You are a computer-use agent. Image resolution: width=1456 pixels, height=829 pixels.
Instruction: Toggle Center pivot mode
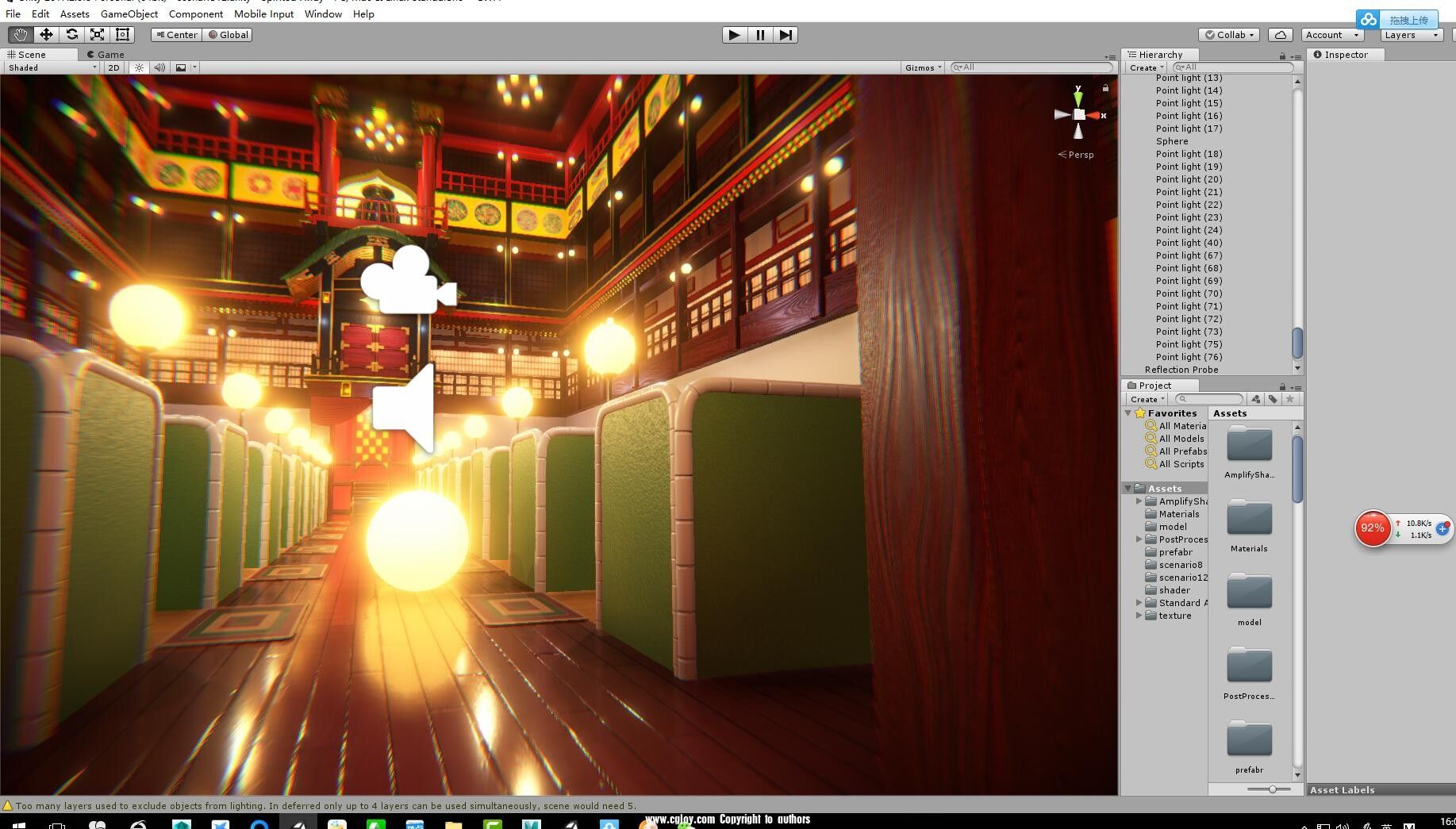[175, 34]
